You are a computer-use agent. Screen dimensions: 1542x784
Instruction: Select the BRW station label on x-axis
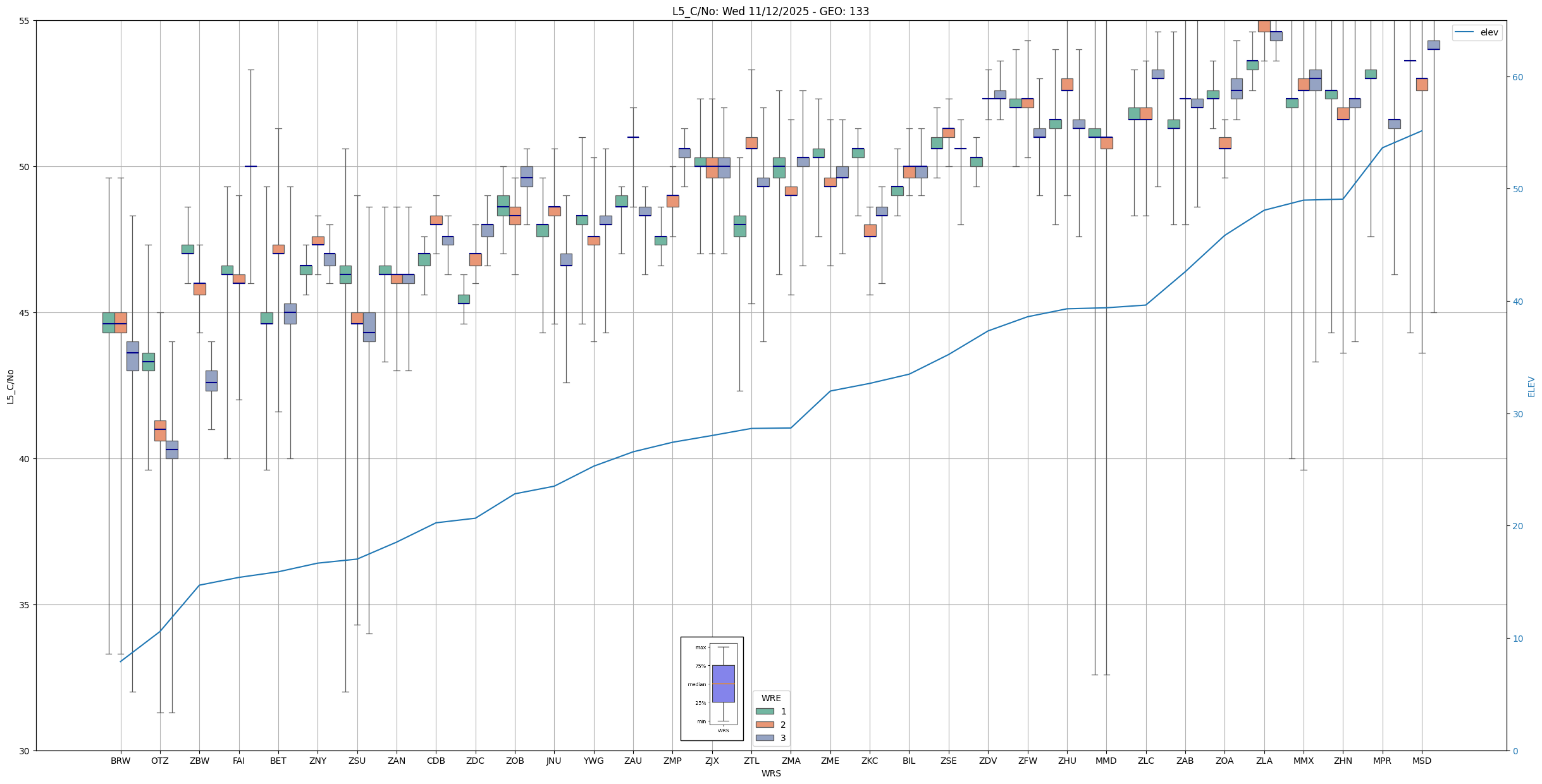click(120, 761)
